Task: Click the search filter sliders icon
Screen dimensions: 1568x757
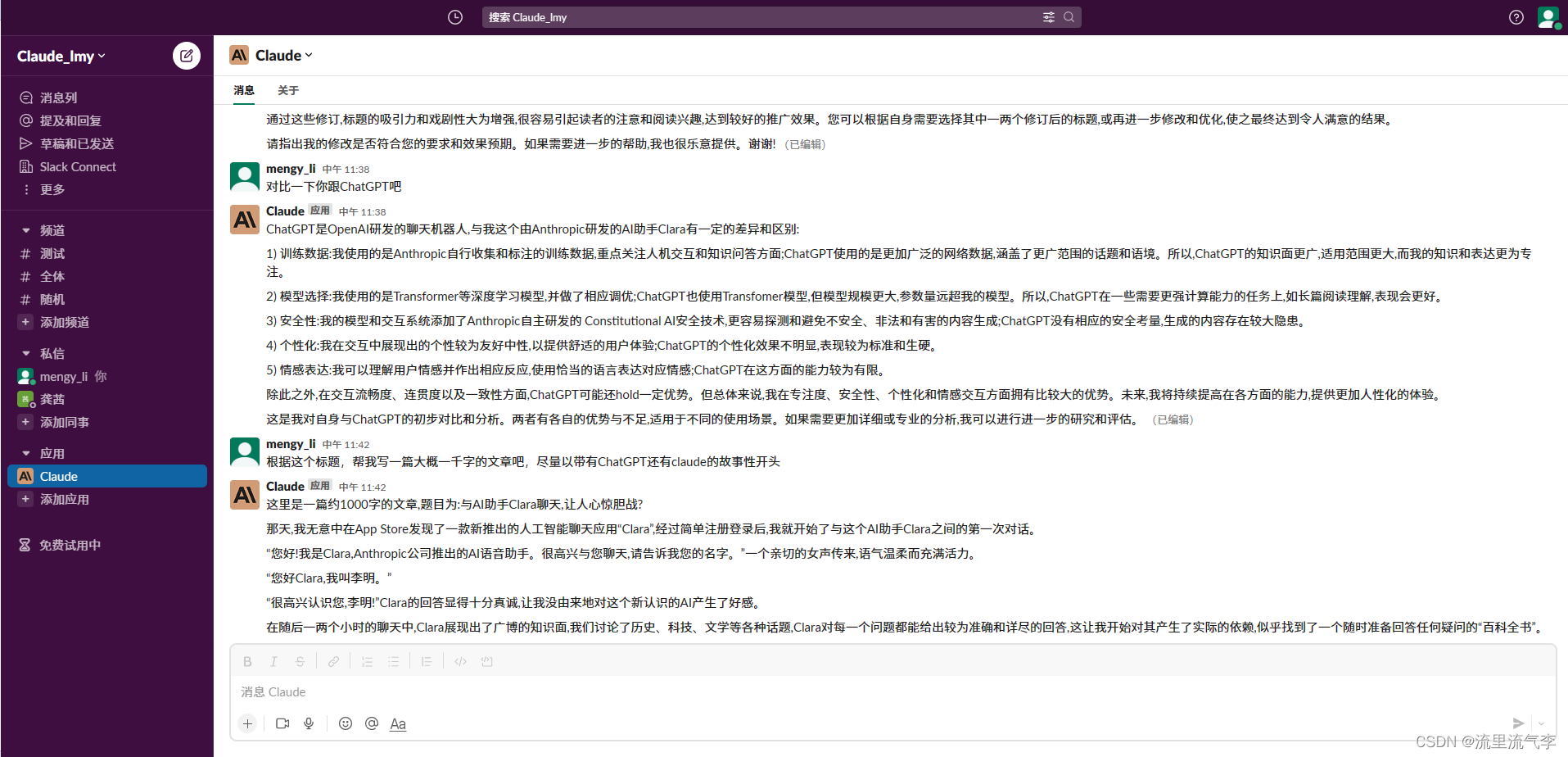Action: [x=1049, y=17]
